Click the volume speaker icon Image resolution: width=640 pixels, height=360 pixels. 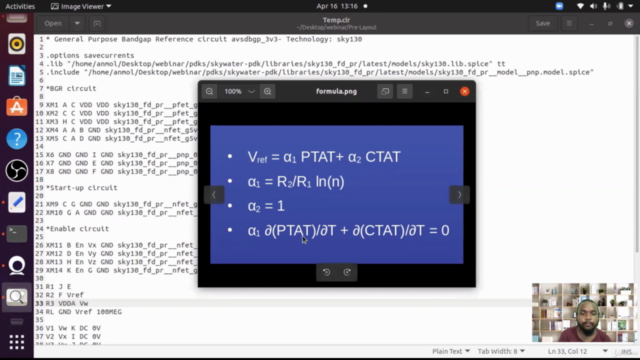593,6
